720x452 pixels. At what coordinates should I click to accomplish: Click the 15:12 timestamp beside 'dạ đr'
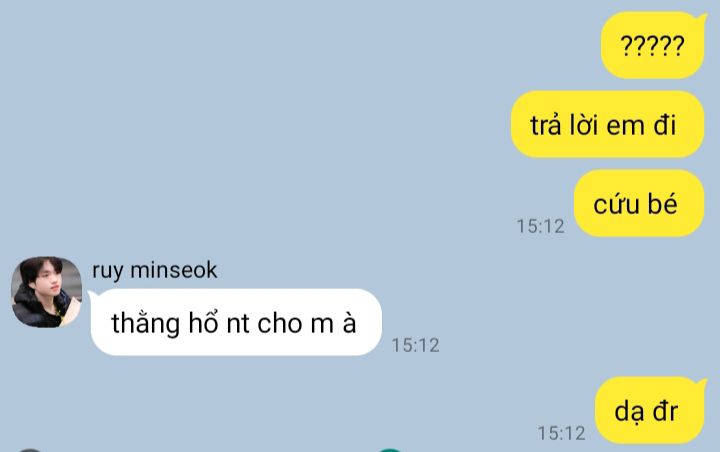coord(562,433)
